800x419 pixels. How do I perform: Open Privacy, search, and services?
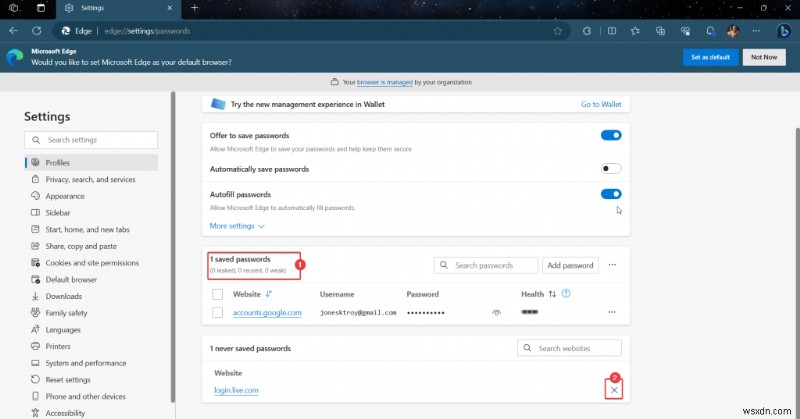click(91, 179)
